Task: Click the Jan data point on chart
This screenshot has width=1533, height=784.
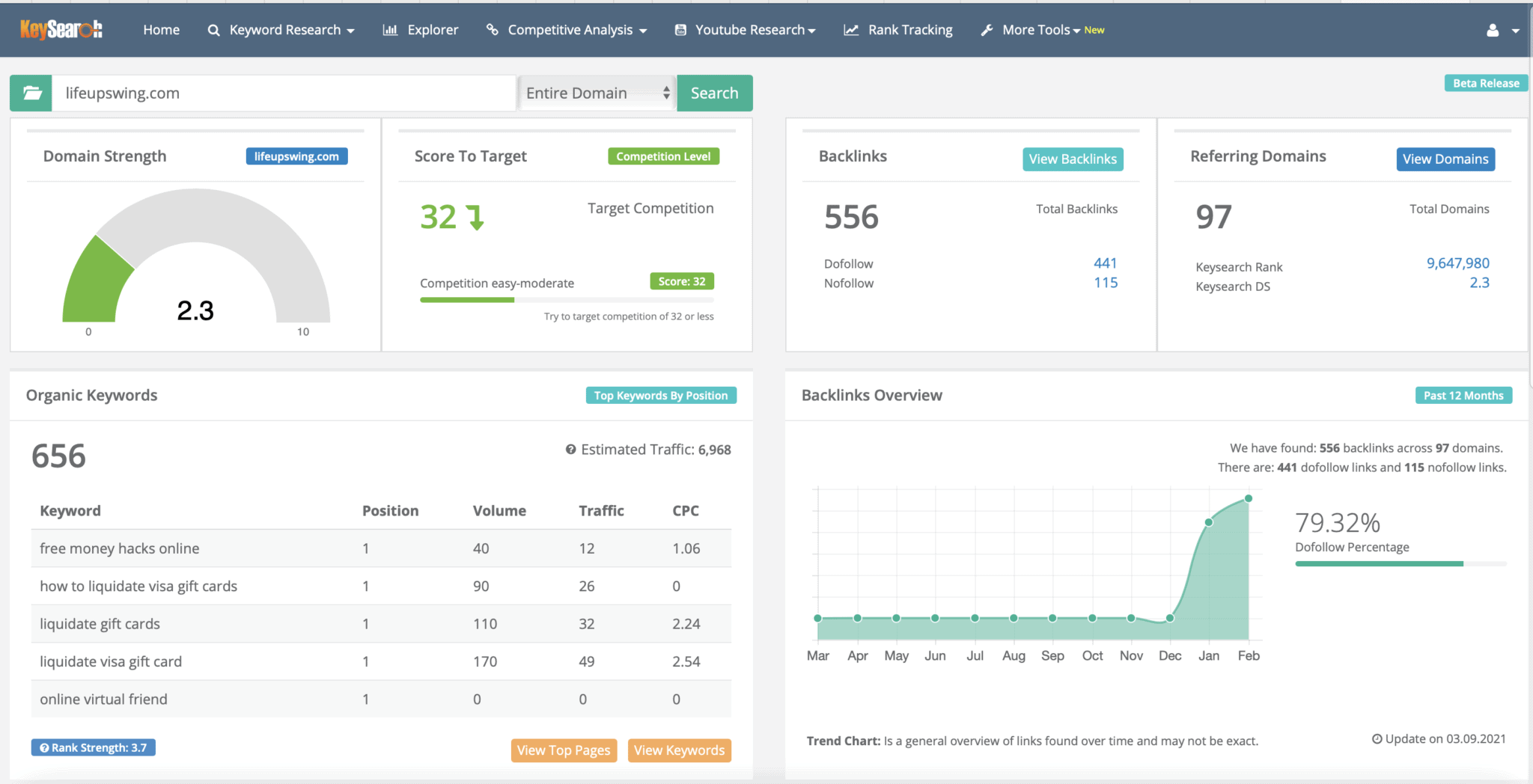Action: (x=1209, y=522)
